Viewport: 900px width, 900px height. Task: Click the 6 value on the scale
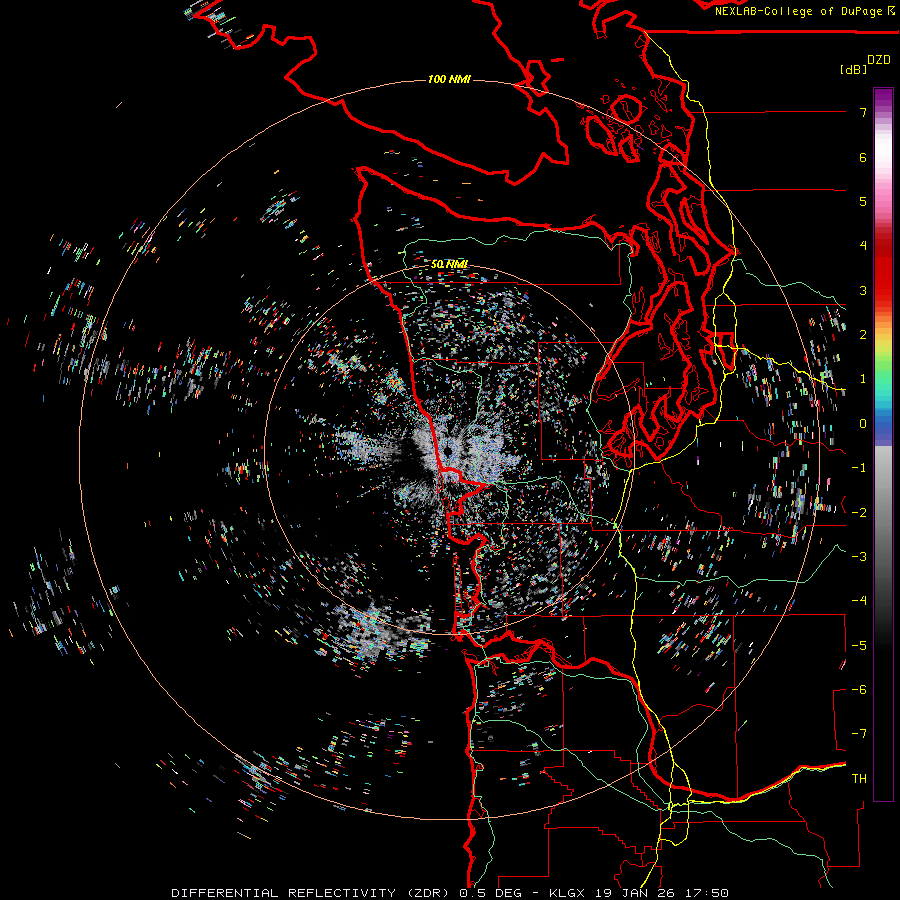[863, 157]
